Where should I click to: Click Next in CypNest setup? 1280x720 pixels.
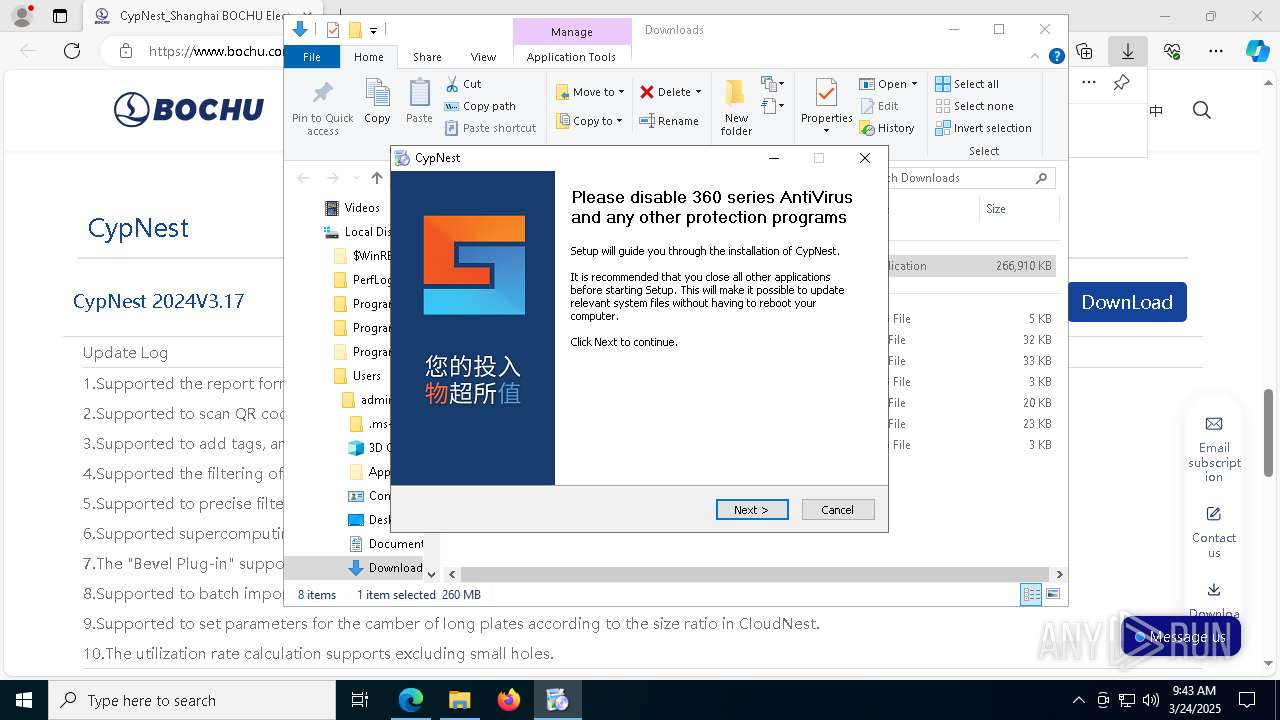(752, 510)
